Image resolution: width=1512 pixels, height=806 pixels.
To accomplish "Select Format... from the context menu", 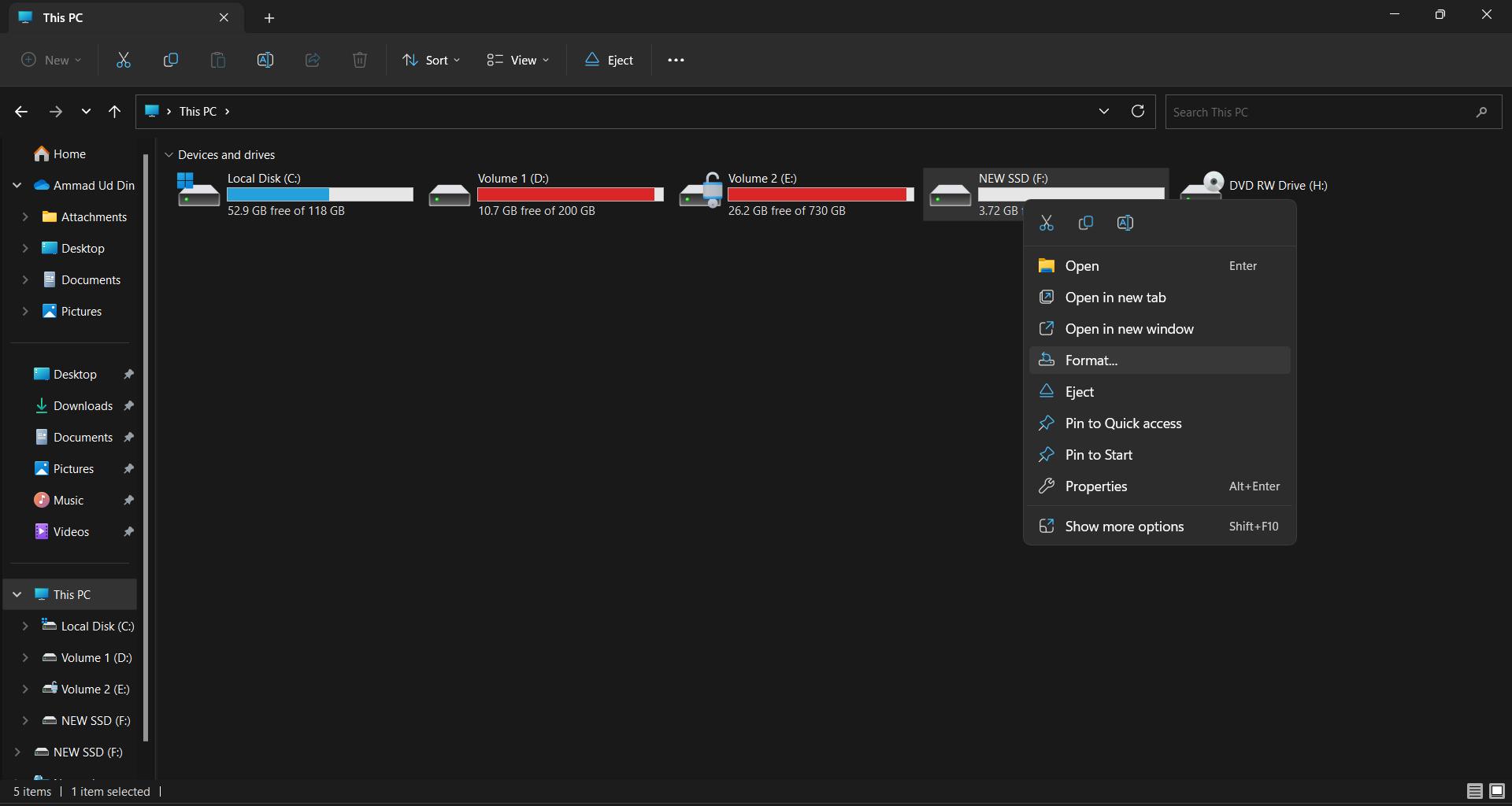I will pyautogui.click(x=1091, y=360).
